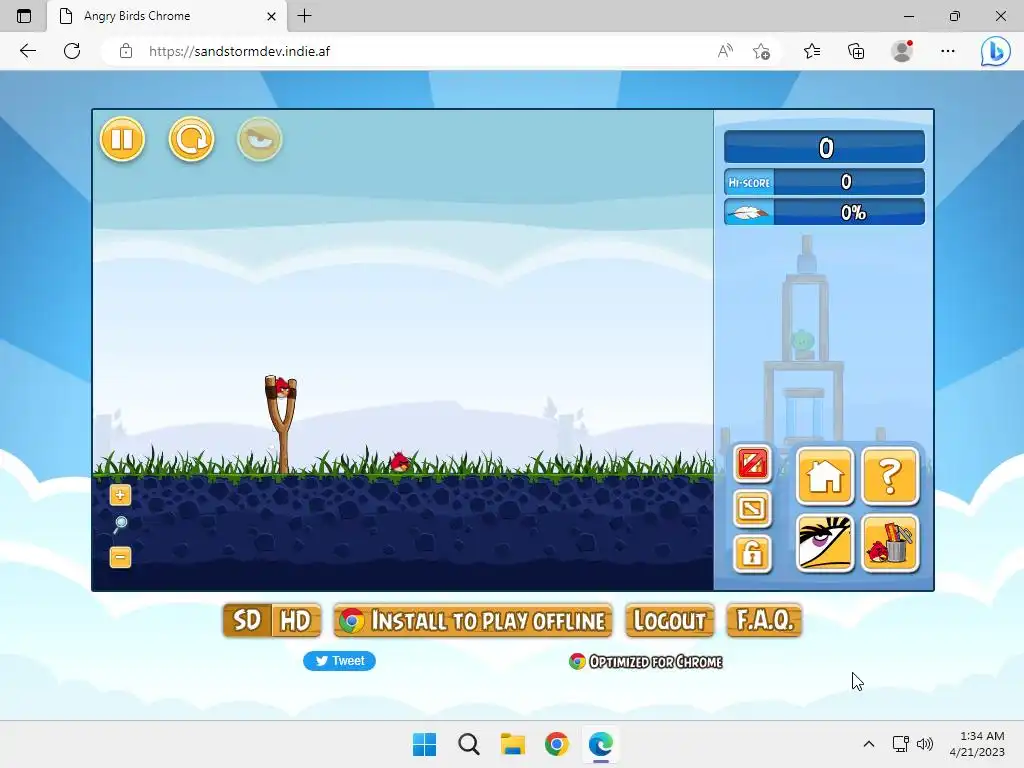
Task: Open Settings and more menu
Action: click(x=948, y=51)
